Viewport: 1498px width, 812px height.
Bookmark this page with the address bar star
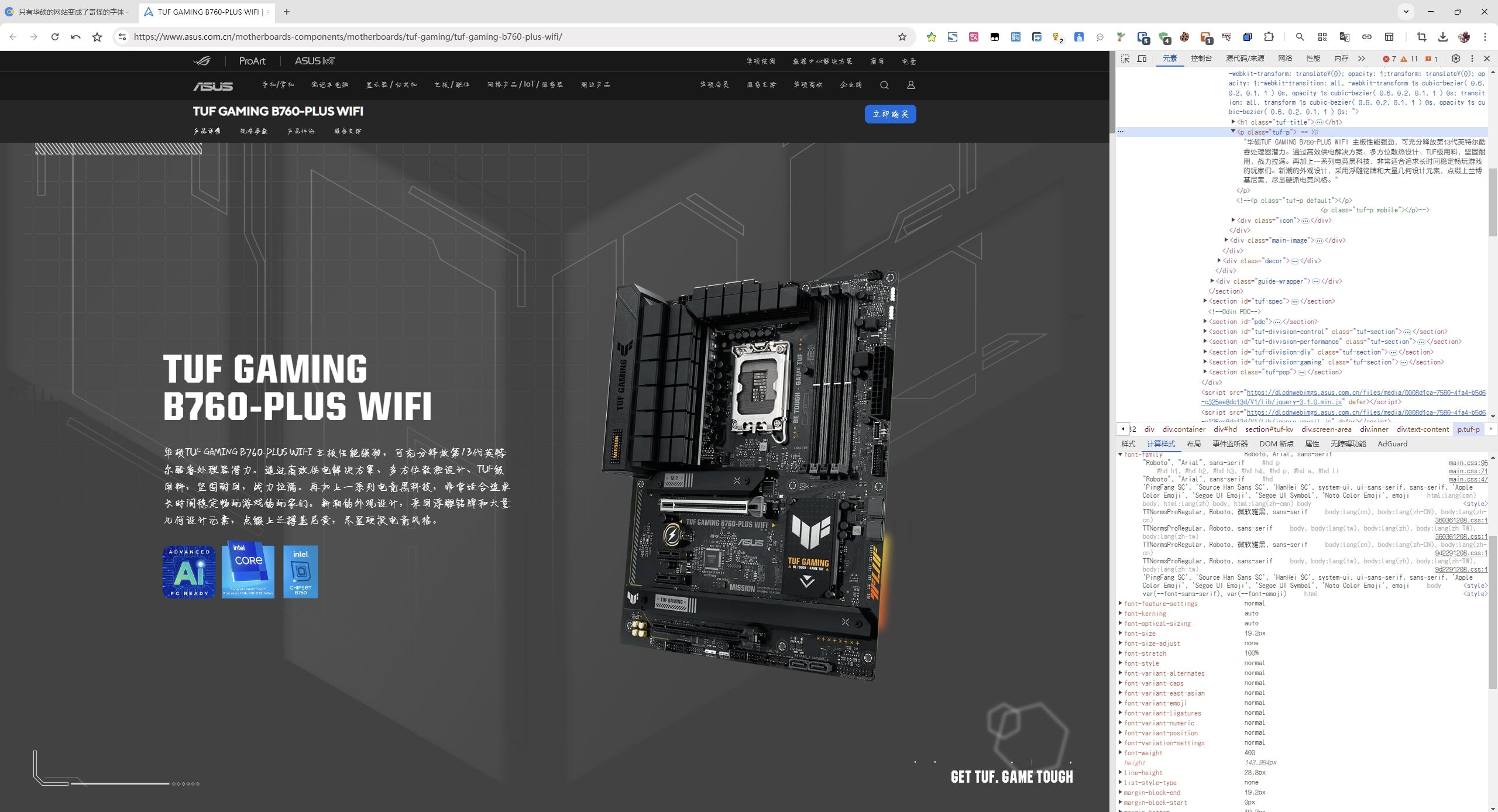pyautogui.click(x=902, y=37)
